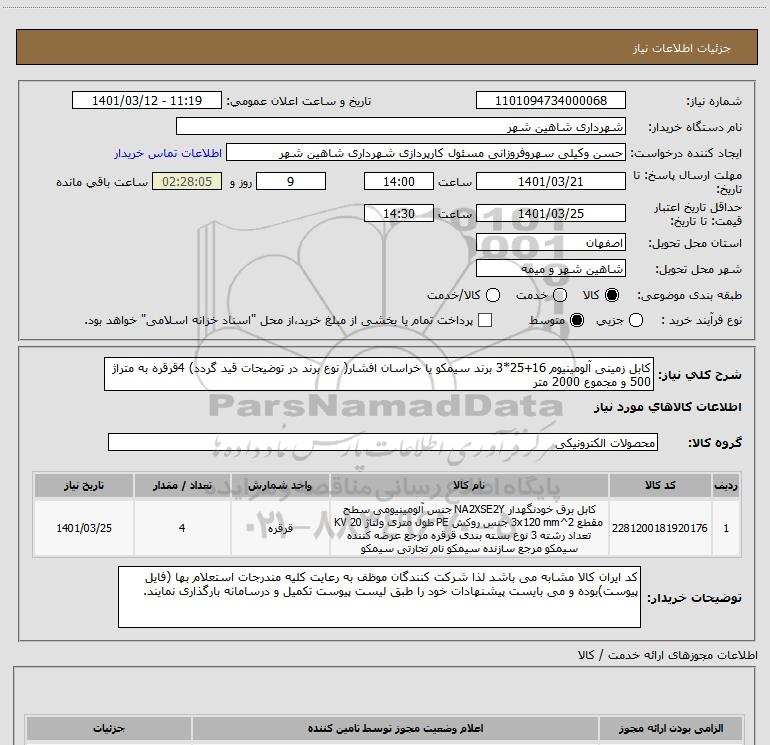Viewport: 770px width, 745px height.
Task: Click the remaining time countdown 02:28:05
Action: [187, 181]
